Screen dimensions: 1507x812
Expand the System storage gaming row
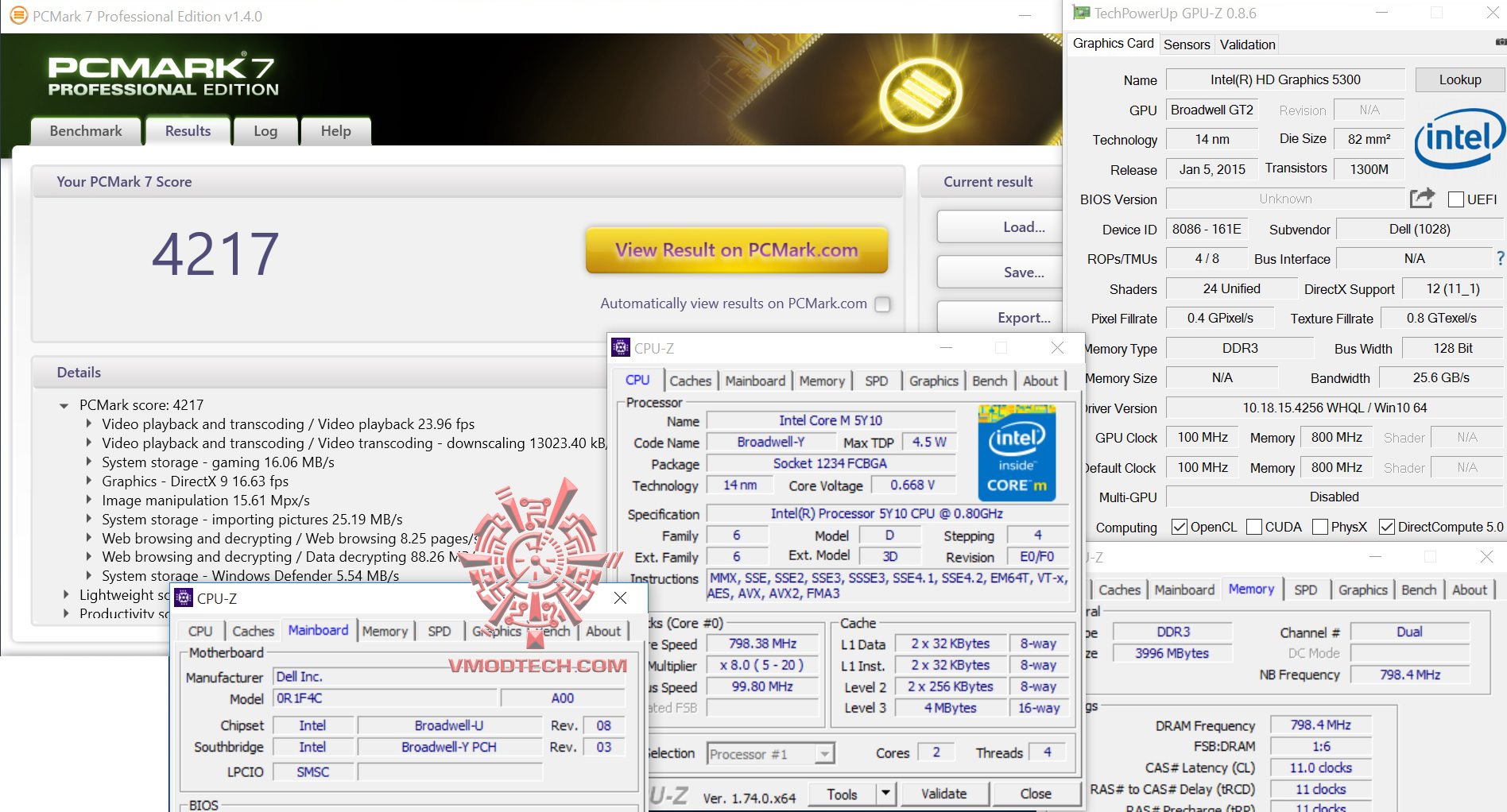[x=88, y=462]
